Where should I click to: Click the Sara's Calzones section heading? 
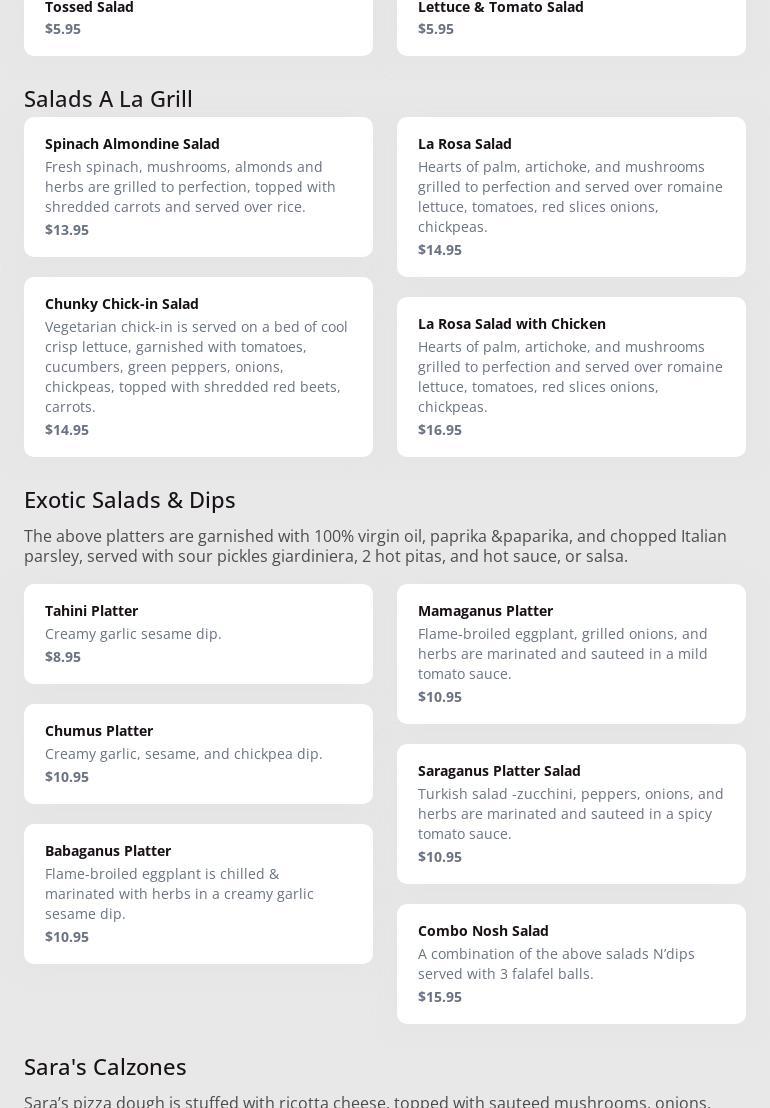(105, 1066)
